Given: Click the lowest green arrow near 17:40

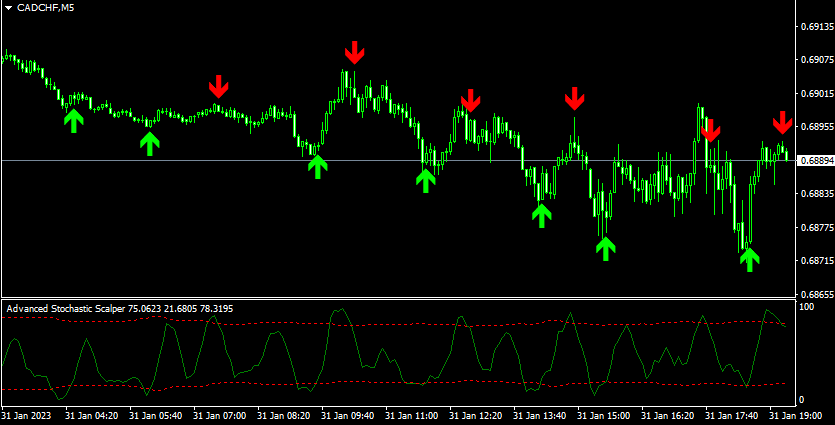Looking at the screenshot, I should (749, 259).
